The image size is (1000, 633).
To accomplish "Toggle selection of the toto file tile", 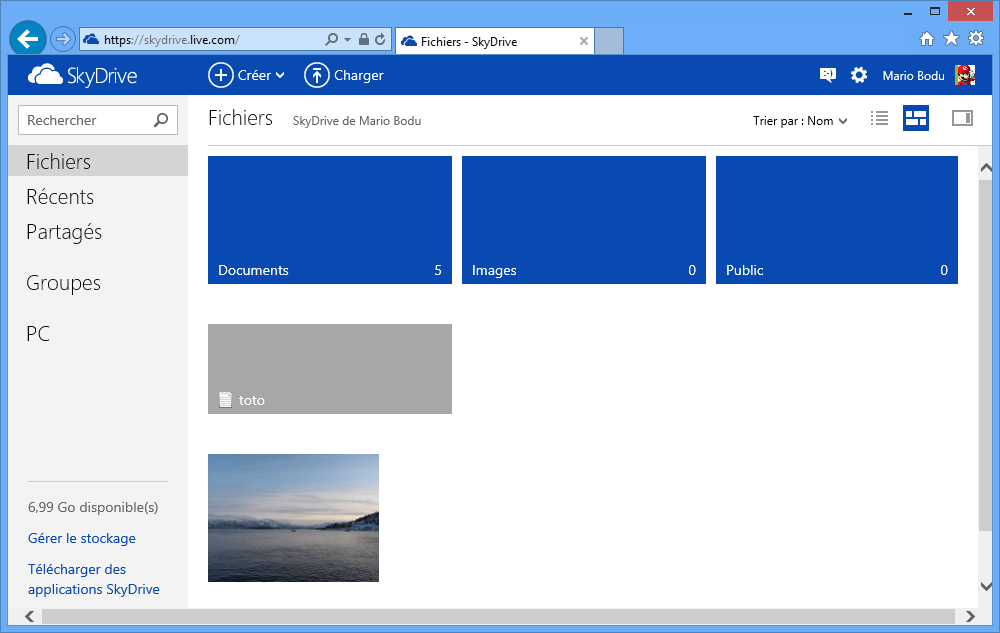I will tap(330, 368).
